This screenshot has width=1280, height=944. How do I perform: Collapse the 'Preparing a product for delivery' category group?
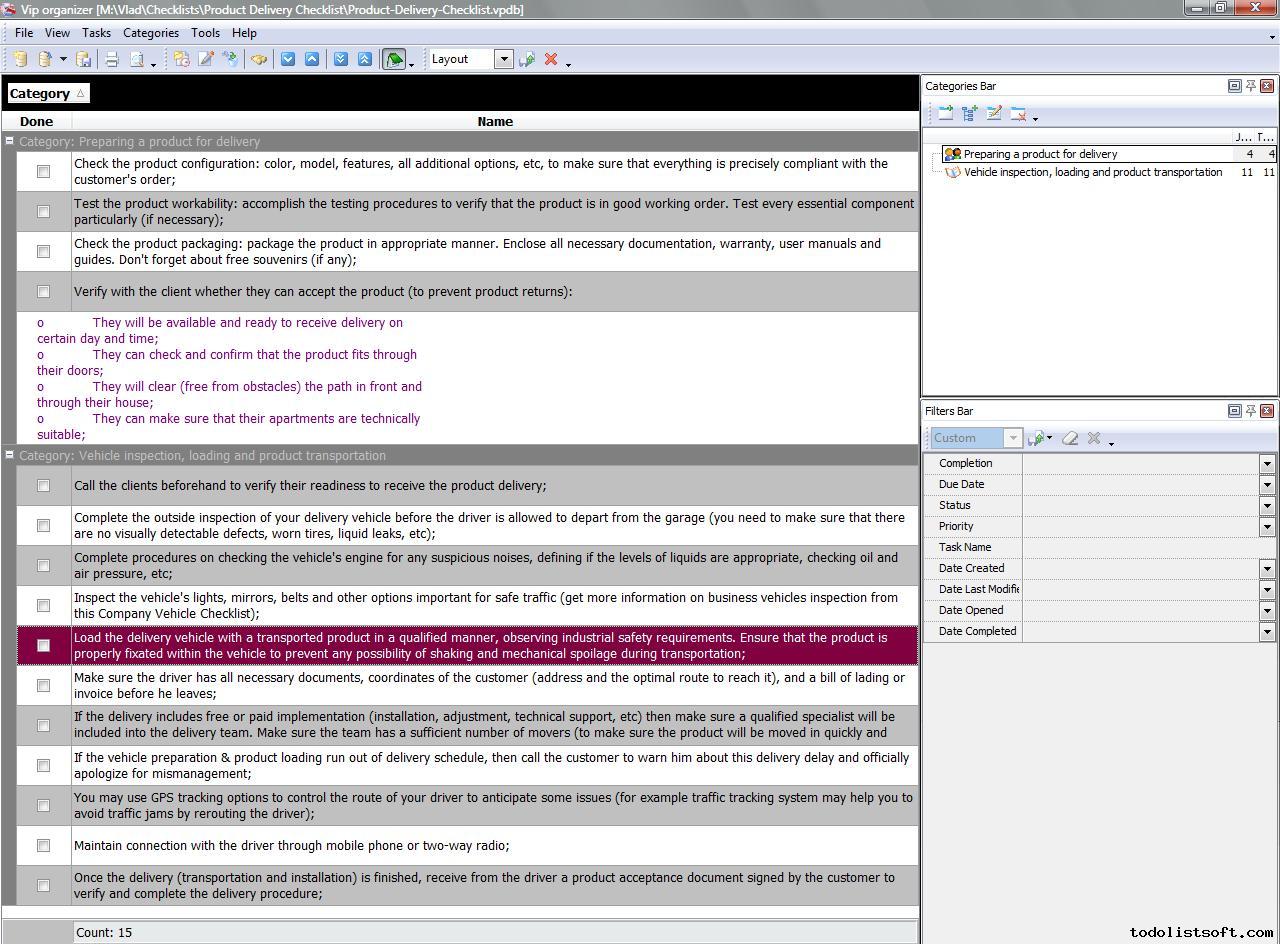tap(10, 142)
